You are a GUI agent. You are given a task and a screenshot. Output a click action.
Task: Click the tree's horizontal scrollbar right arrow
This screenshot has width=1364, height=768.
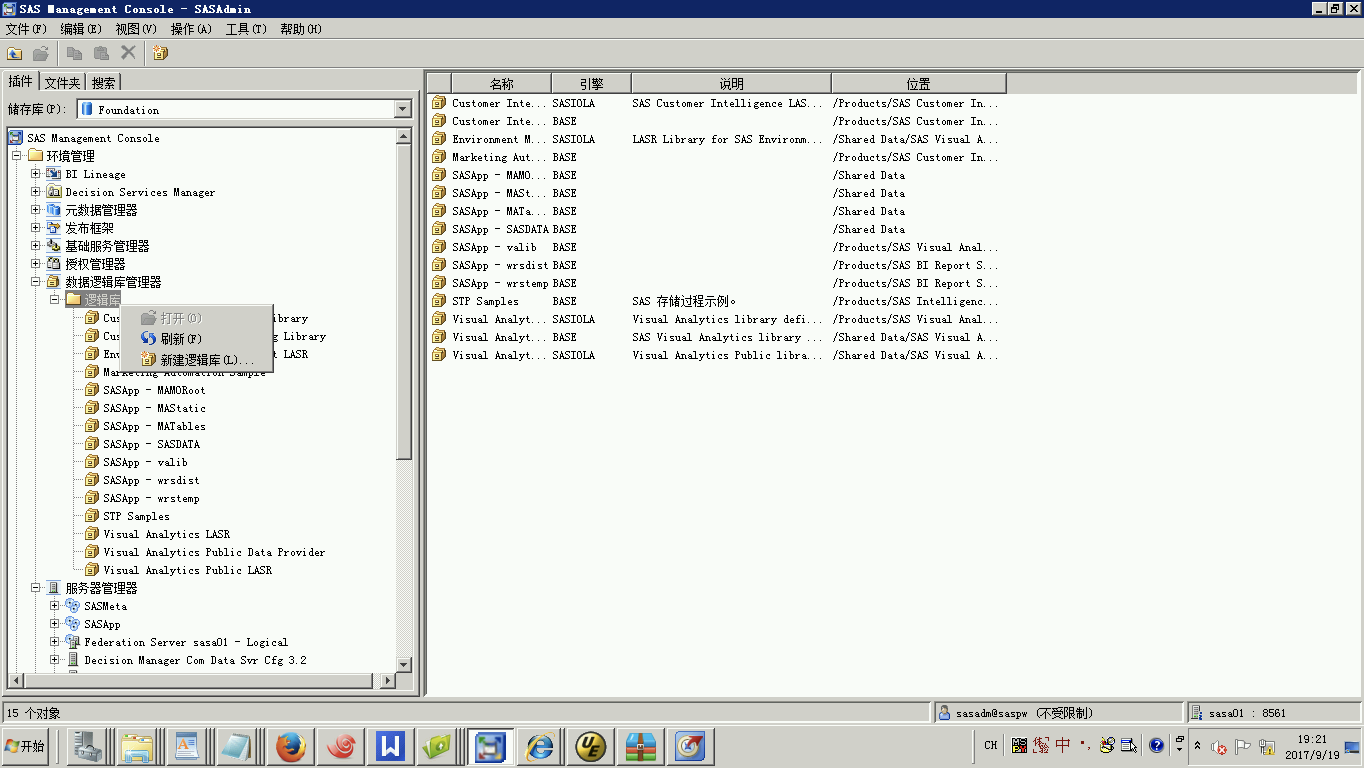(389, 681)
